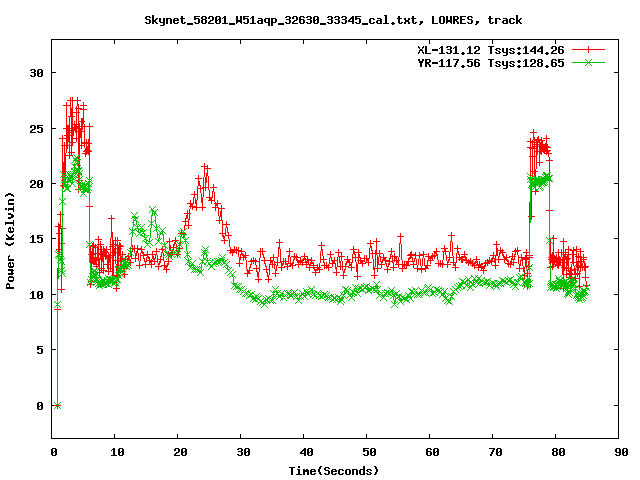Click the Power (Kelvin) y-axis label
640x480 pixels.
(10, 241)
